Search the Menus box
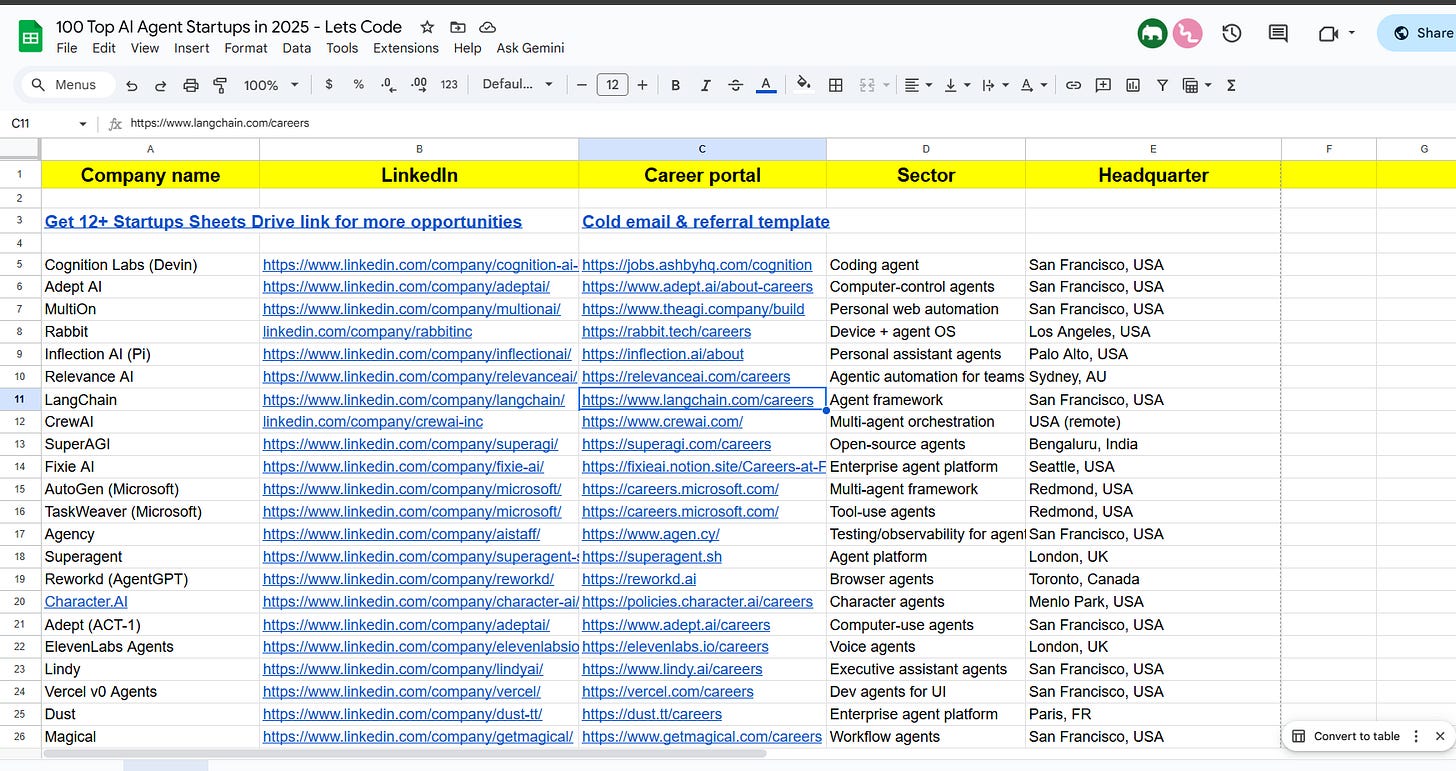Image resolution: width=1456 pixels, height=771 pixels. coord(67,85)
